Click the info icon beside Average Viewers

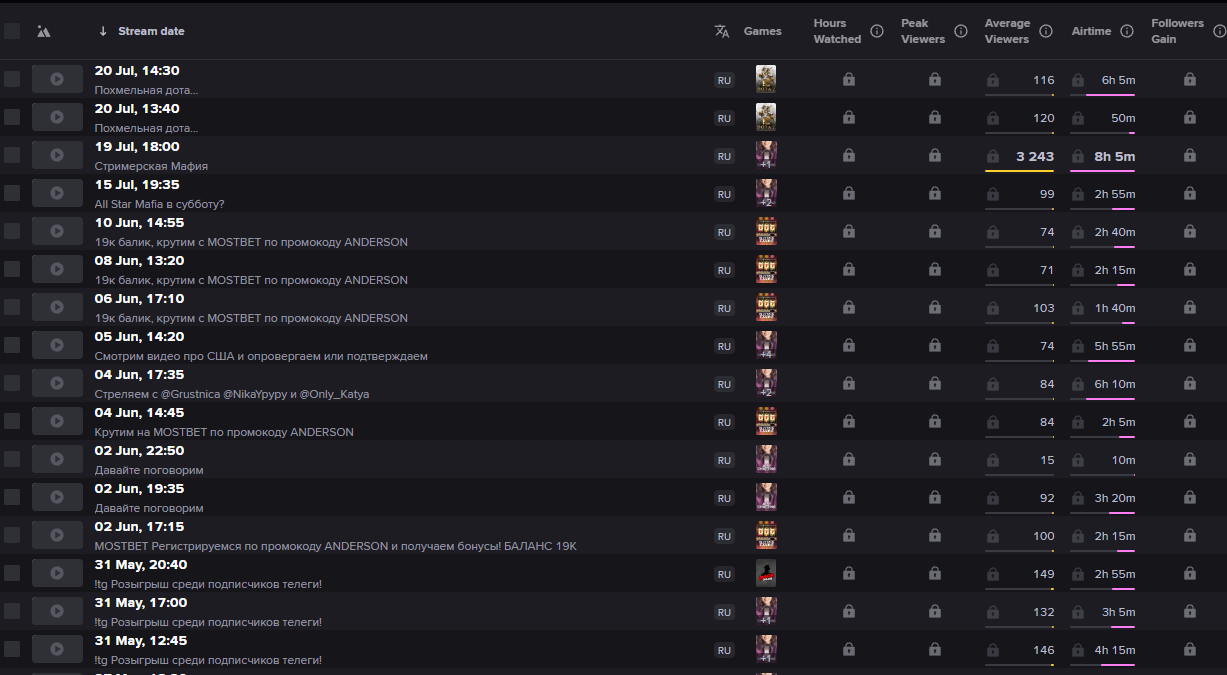click(x=1046, y=31)
